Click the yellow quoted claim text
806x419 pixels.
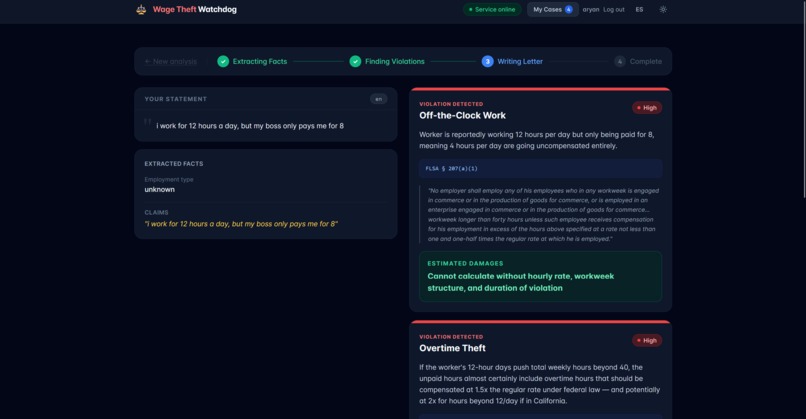(241, 224)
